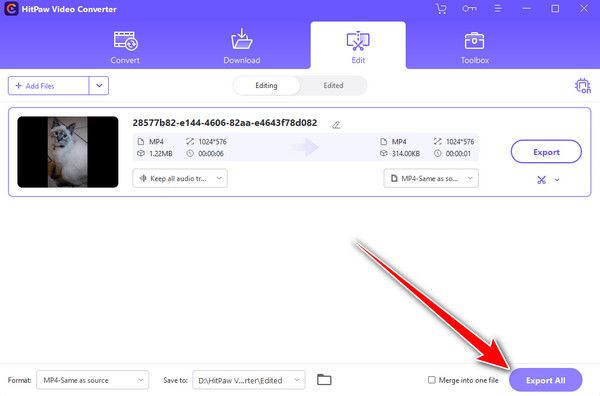Expand the chevron next to scissors
Screen dimensions: 600x396
[557, 180]
